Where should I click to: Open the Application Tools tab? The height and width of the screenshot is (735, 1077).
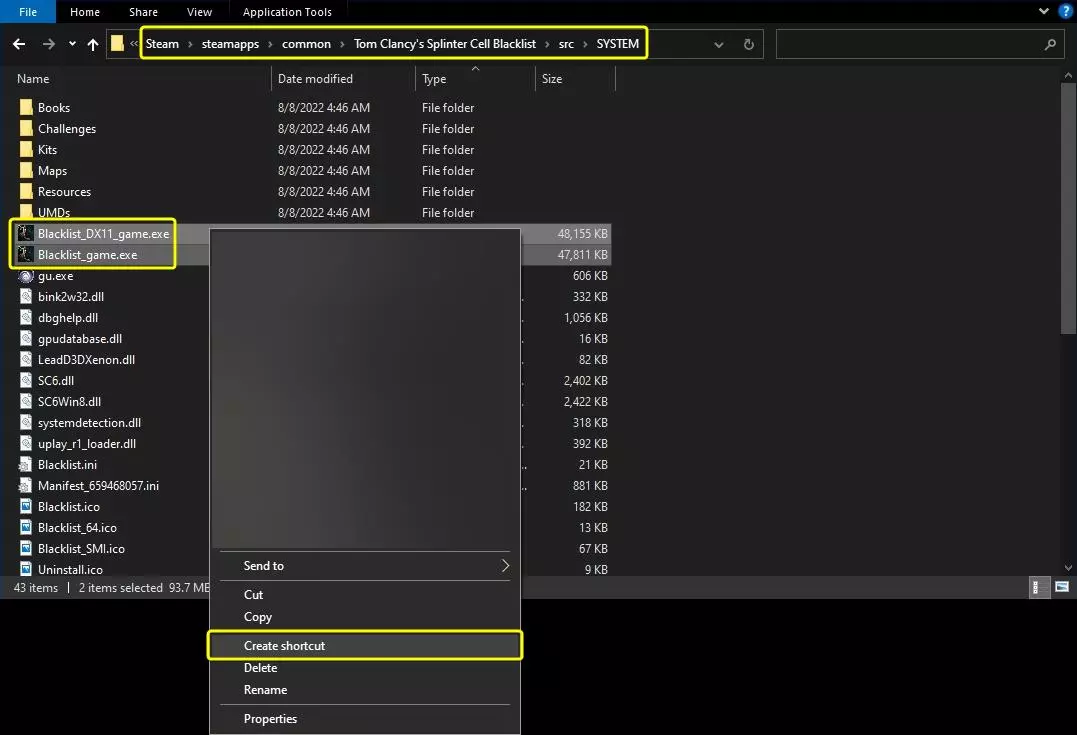click(287, 12)
